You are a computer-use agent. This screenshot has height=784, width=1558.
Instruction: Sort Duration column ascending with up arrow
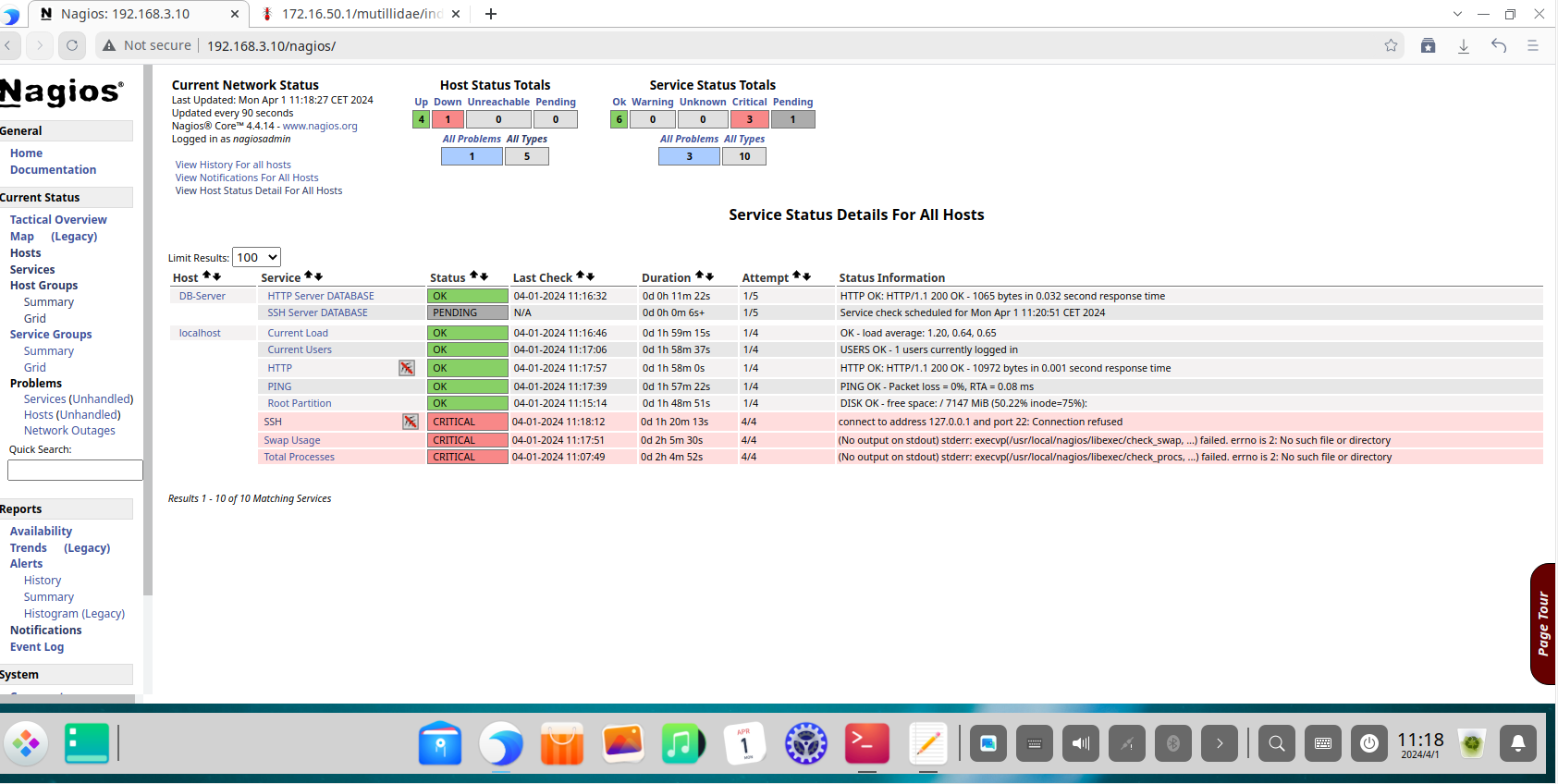pyautogui.click(x=699, y=276)
